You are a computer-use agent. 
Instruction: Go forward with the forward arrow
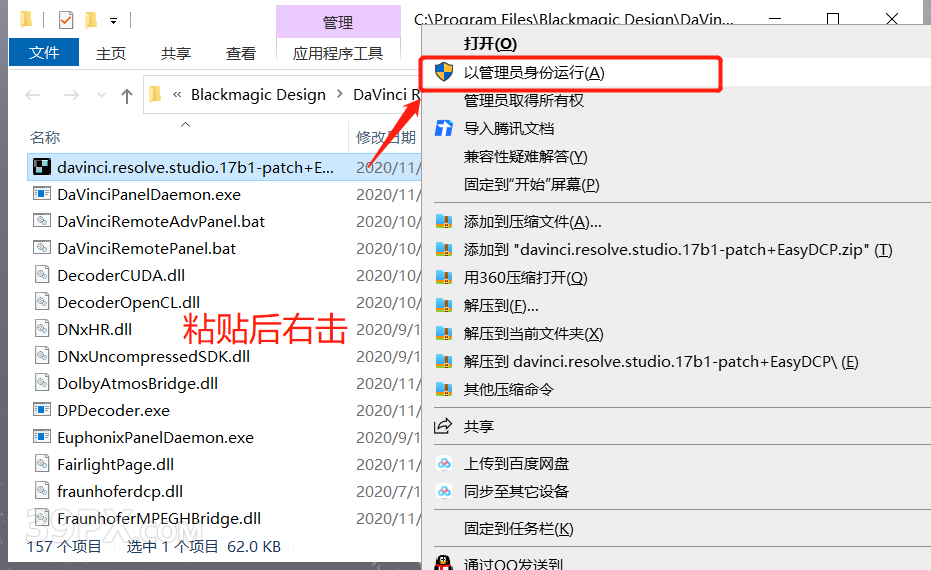tap(71, 95)
